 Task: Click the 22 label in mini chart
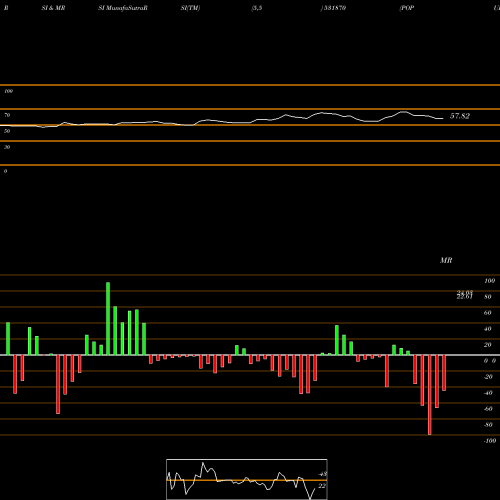click(x=322, y=486)
